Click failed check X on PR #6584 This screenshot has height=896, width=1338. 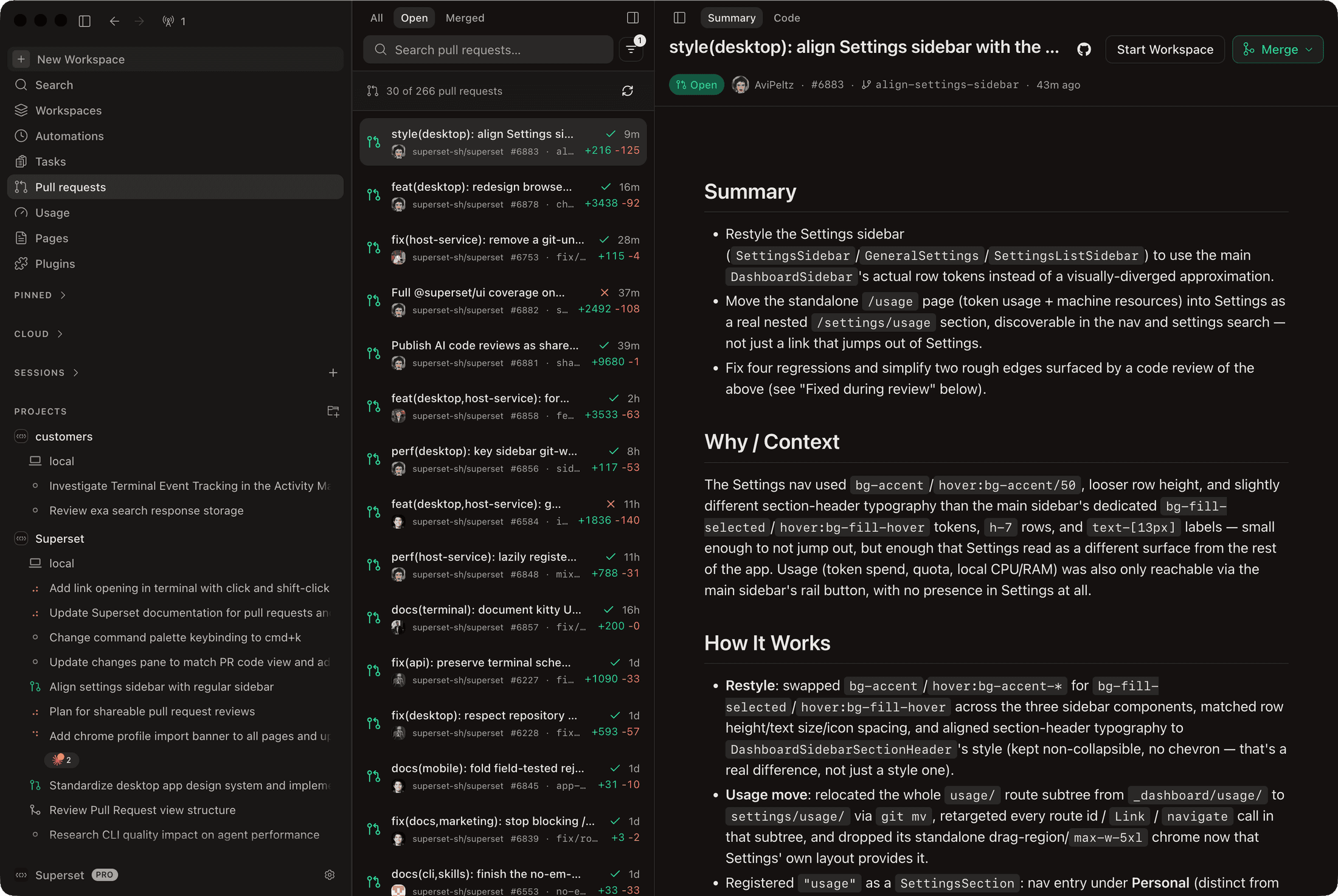click(x=611, y=504)
